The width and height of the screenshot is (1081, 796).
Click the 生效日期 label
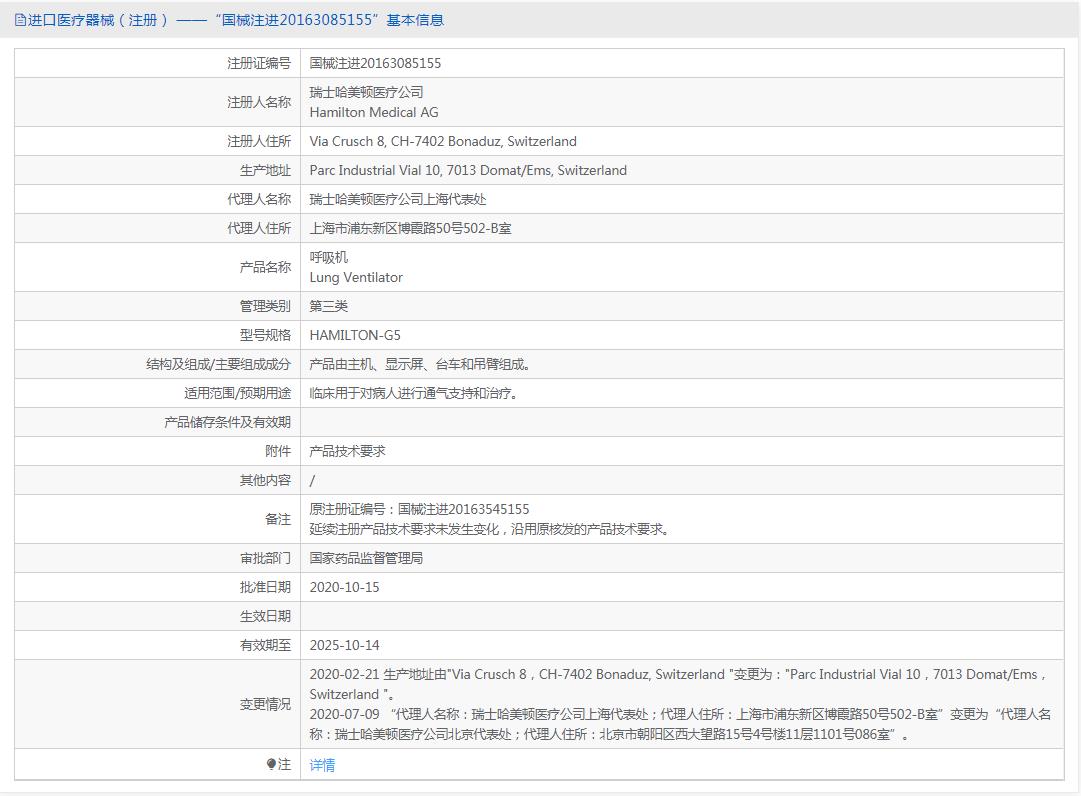265,616
